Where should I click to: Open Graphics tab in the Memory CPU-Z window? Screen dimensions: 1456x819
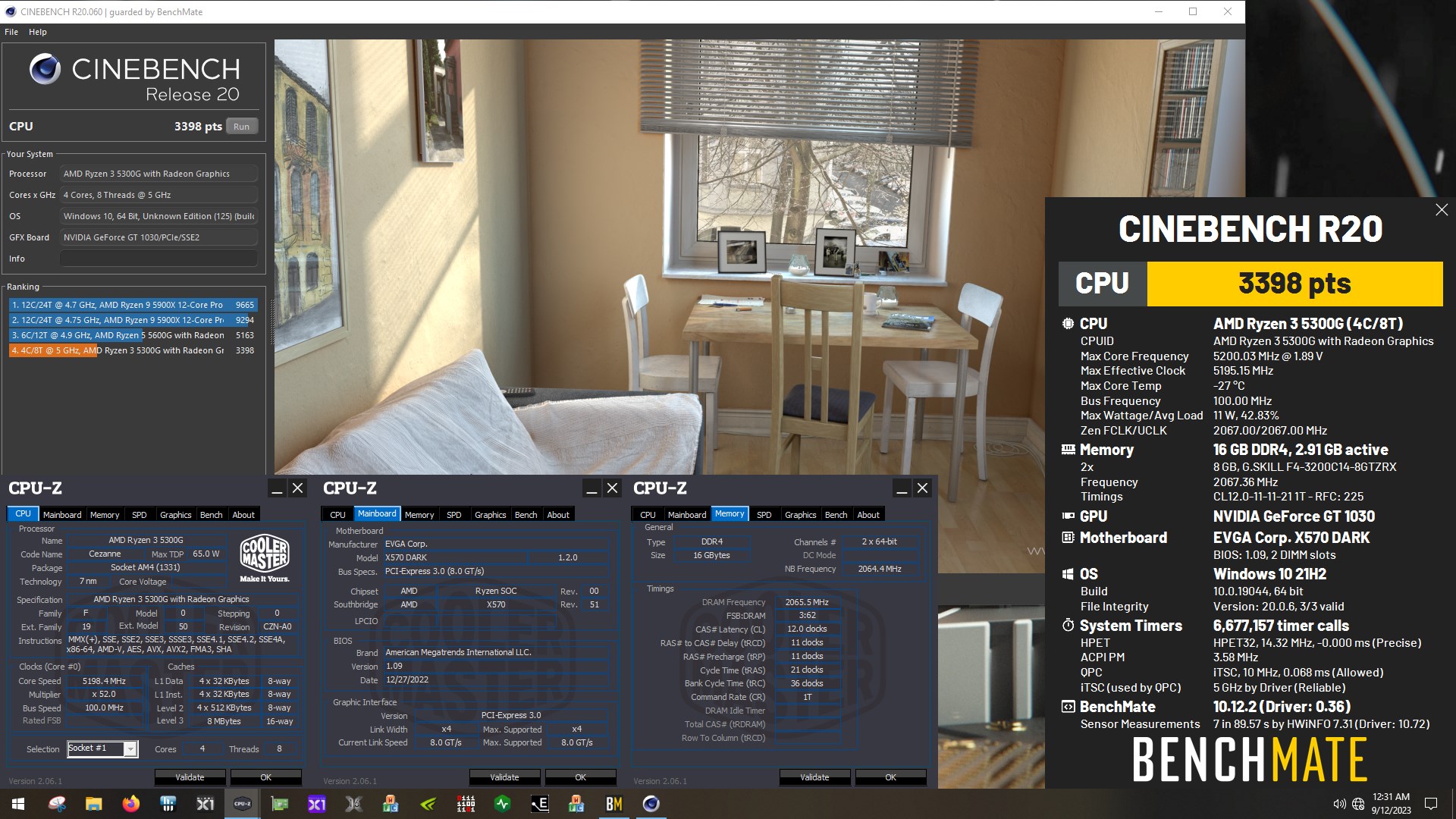coord(801,515)
